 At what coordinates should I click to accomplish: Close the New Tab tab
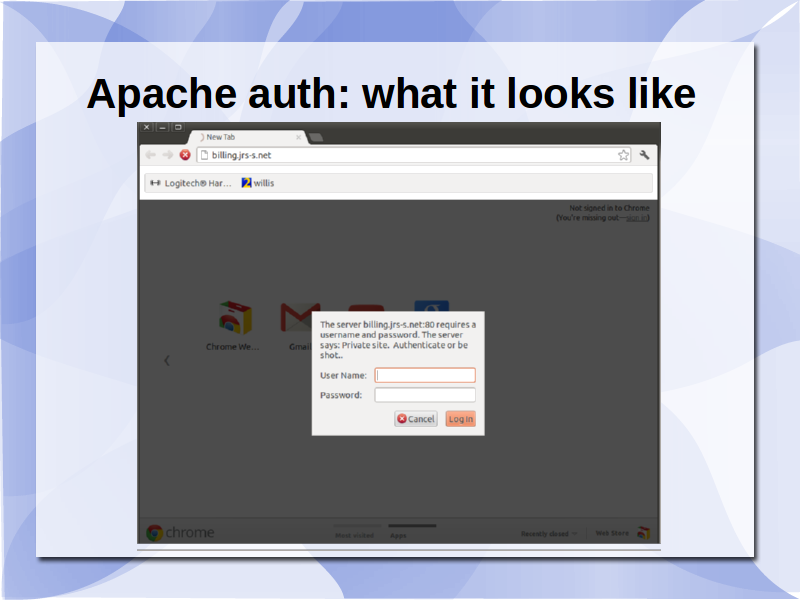coord(298,137)
